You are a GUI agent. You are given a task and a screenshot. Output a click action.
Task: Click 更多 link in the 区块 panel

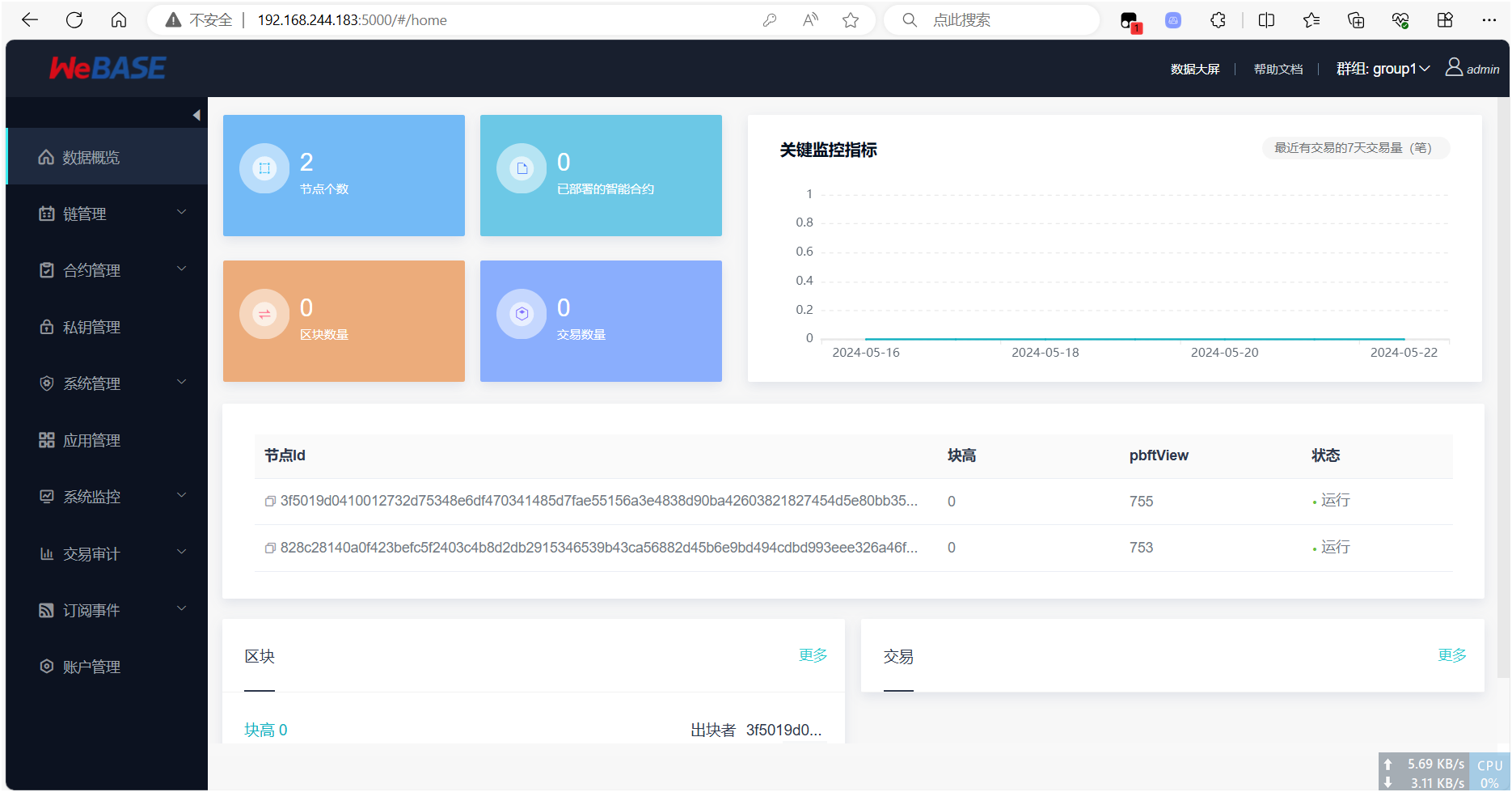click(813, 655)
